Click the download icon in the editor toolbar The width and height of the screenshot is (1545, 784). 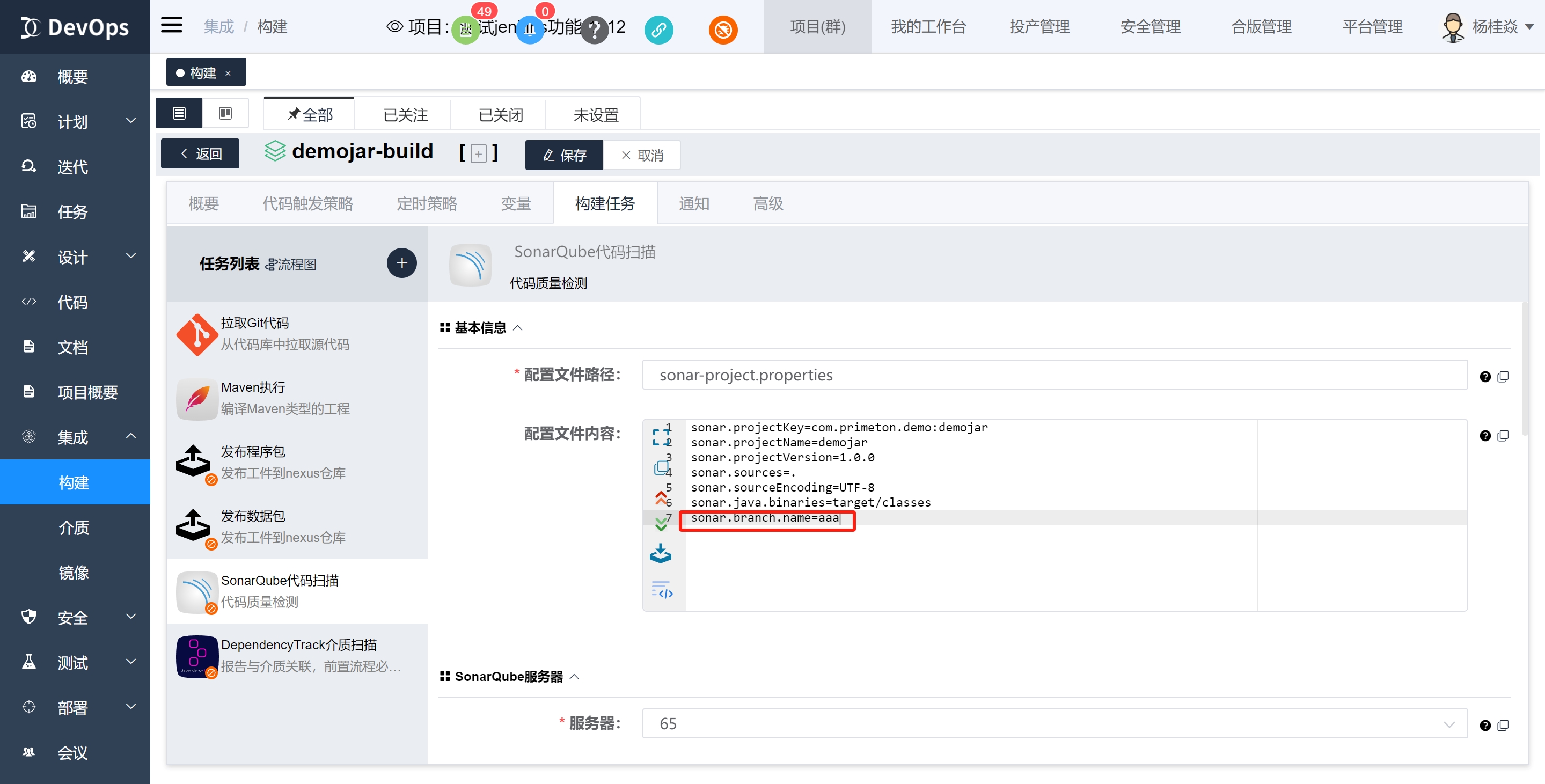[661, 553]
